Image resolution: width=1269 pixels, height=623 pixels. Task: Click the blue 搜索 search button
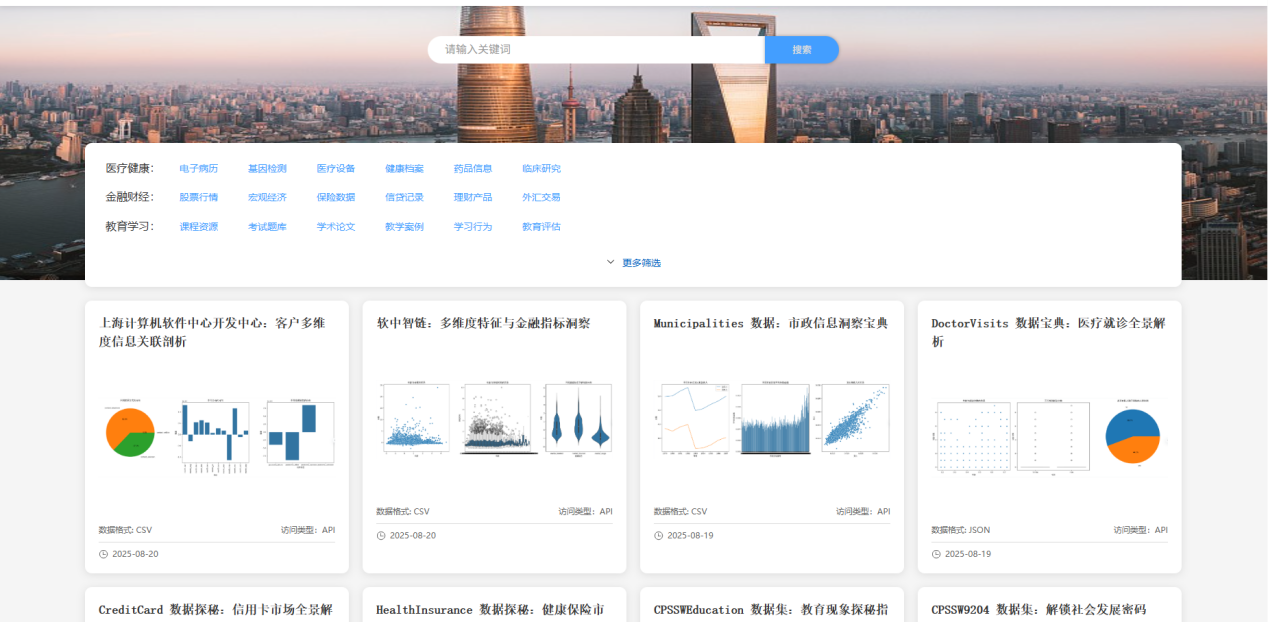click(x=802, y=49)
